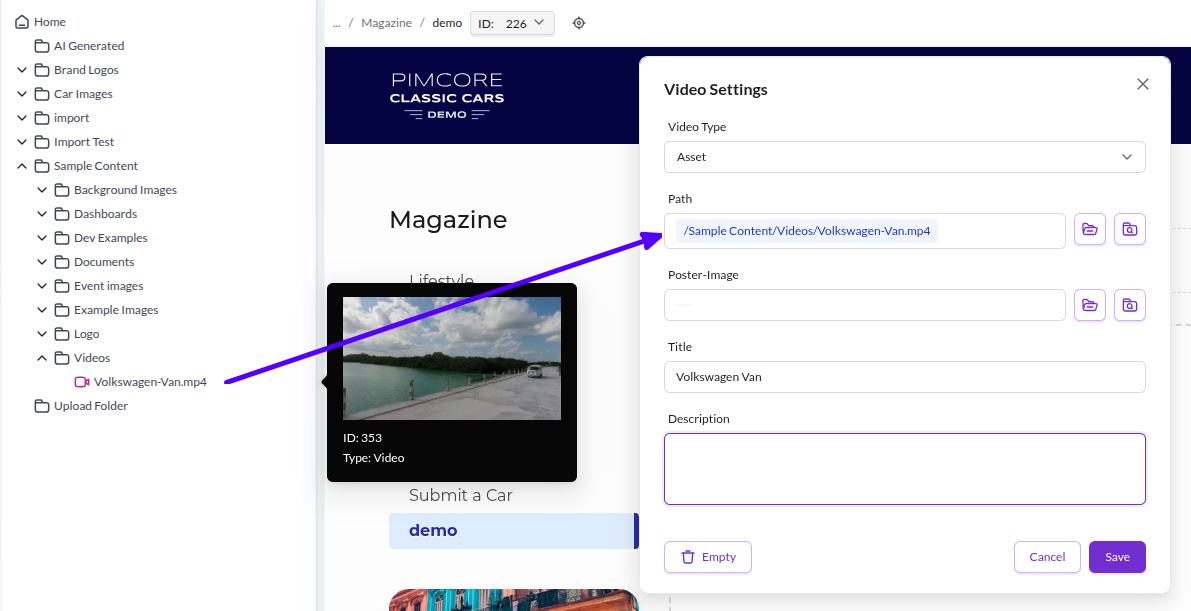Click the ellipsis breadcrumb
This screenshot has height=611, width=1191.
click(x=336, y=23)
